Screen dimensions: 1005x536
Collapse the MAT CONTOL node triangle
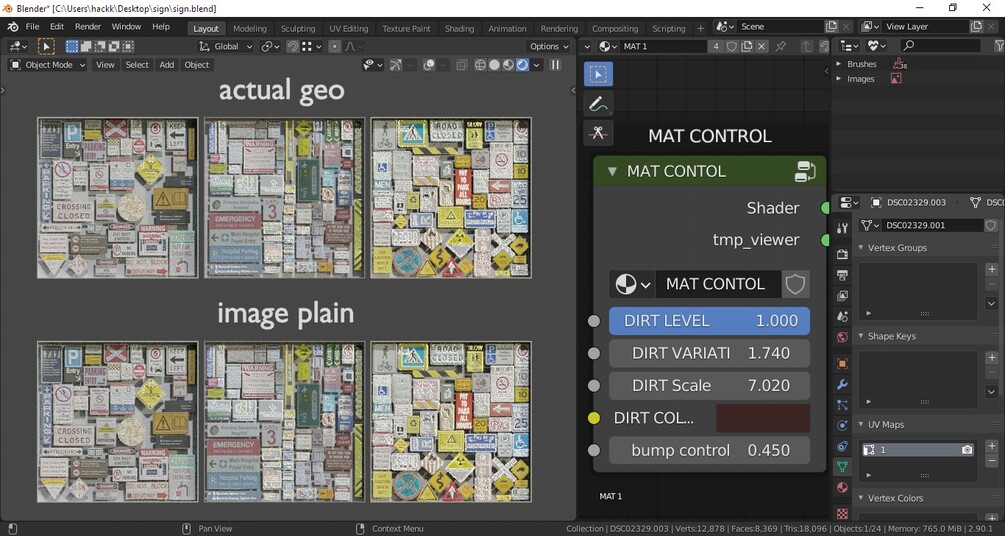point(612,171)
